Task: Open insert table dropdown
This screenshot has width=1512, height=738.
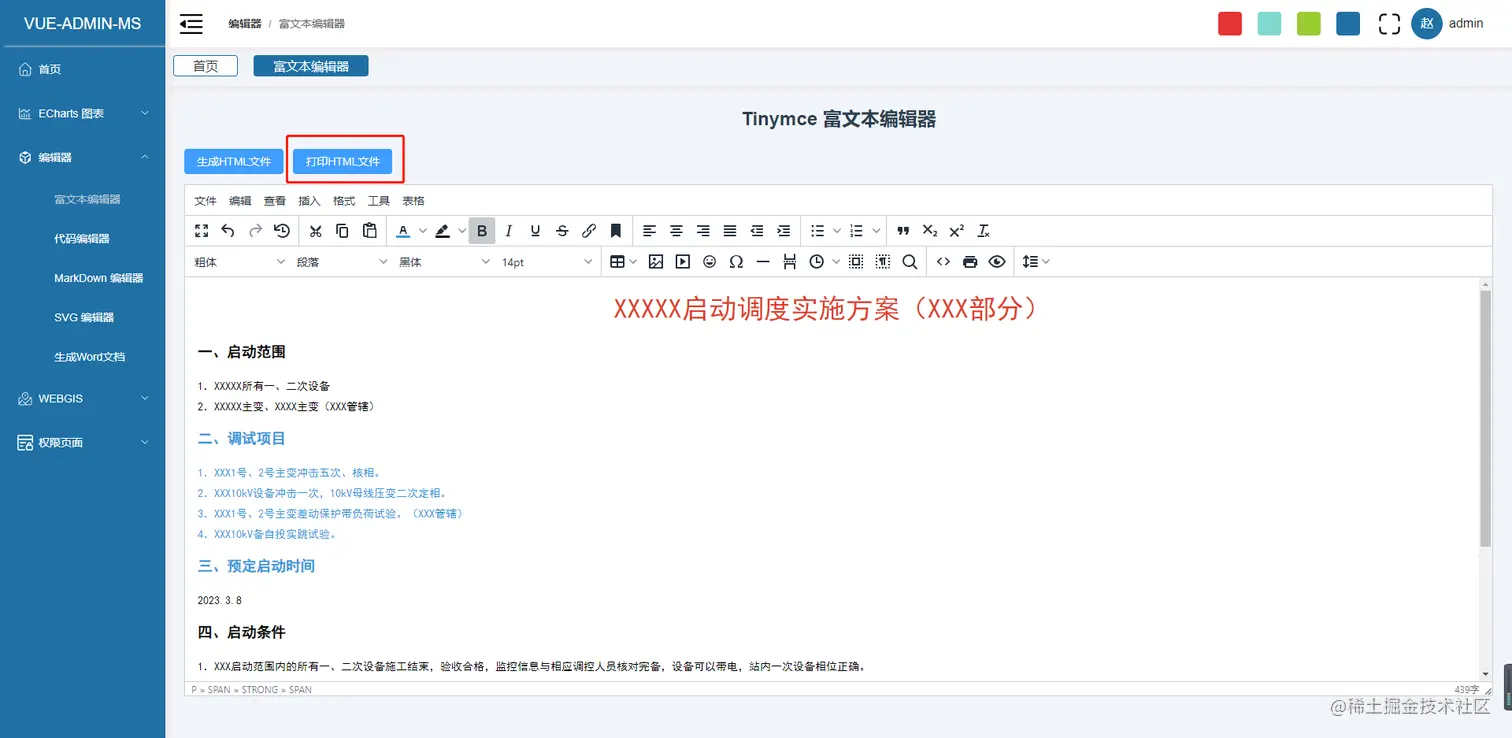Action: [x=623, y=262]
